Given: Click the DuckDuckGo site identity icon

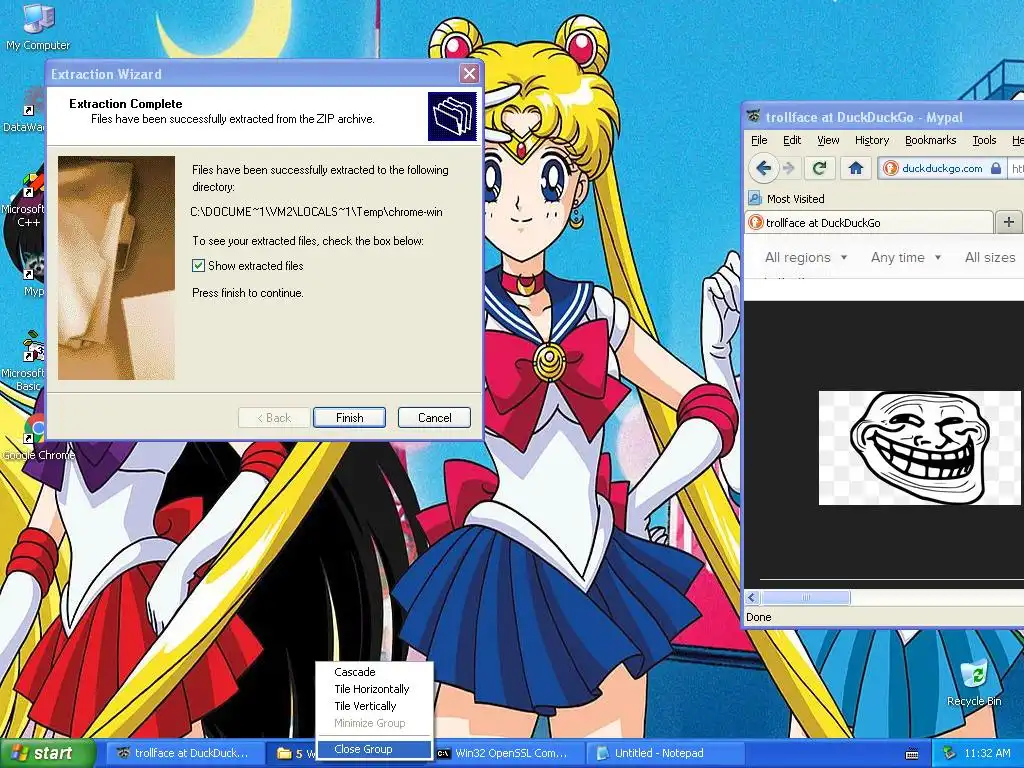Looking at the screenshot, I should 890,168.
